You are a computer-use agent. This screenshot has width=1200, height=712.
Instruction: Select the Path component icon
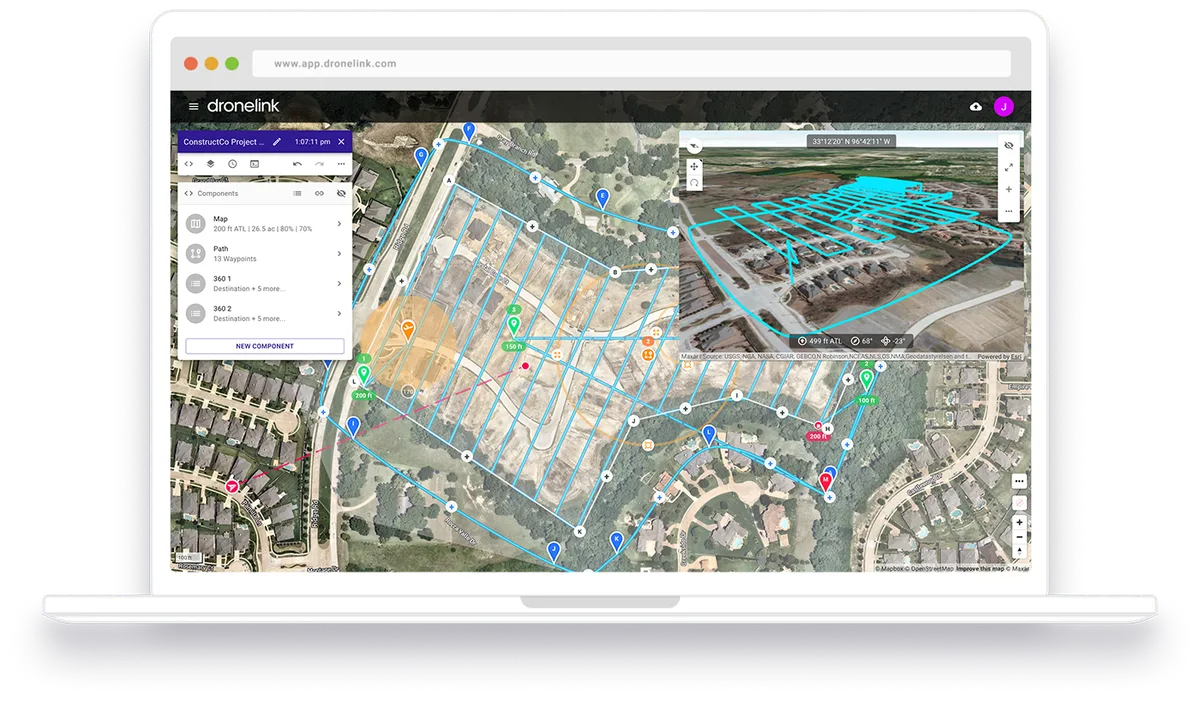click(x=196, y=254)
